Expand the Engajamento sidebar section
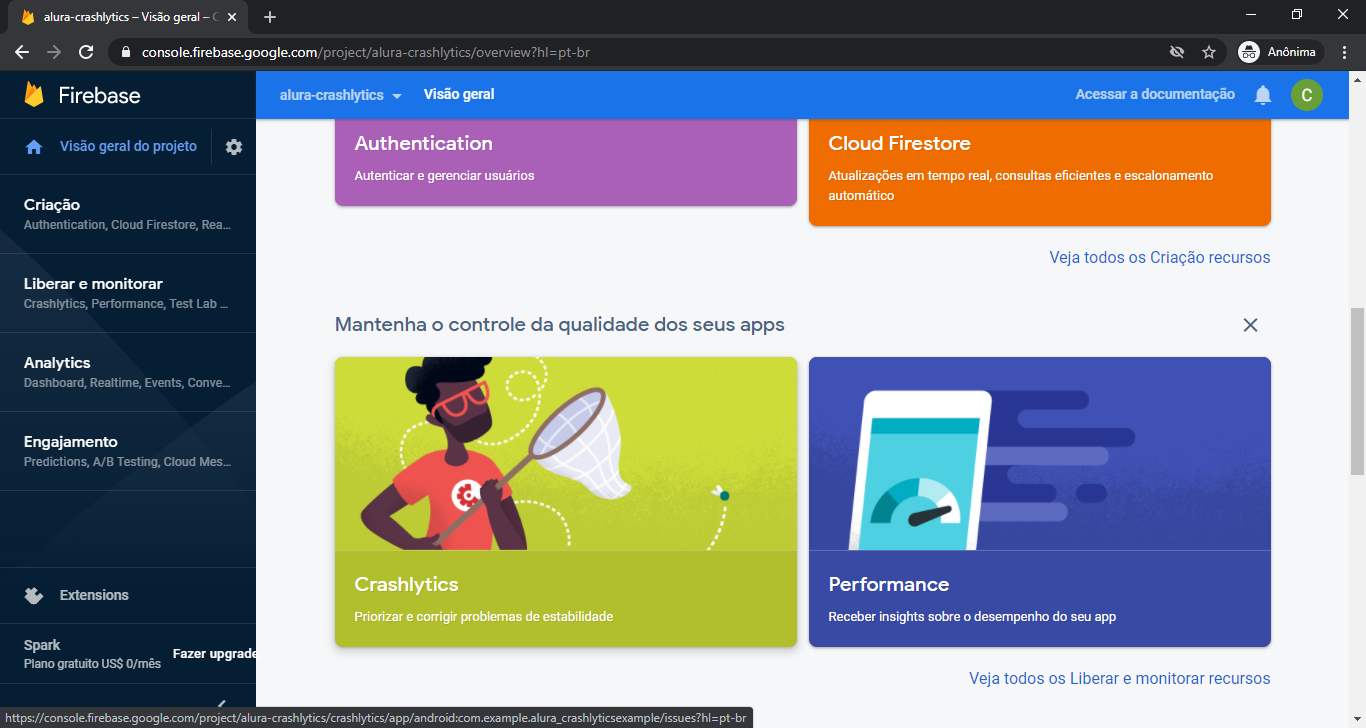This screenshot has width=1366, height=728. (127, 451)
